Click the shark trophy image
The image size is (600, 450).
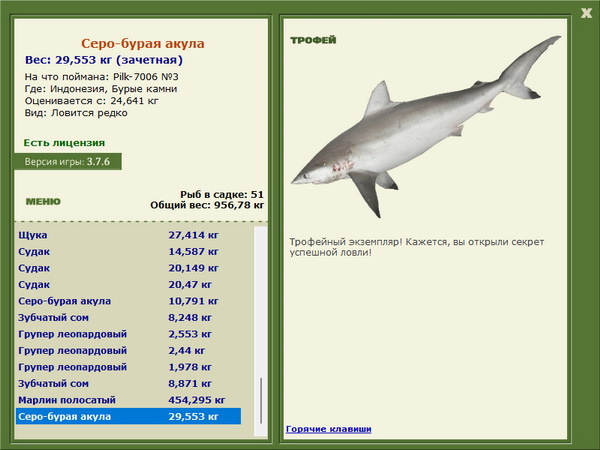pos(426,126)
